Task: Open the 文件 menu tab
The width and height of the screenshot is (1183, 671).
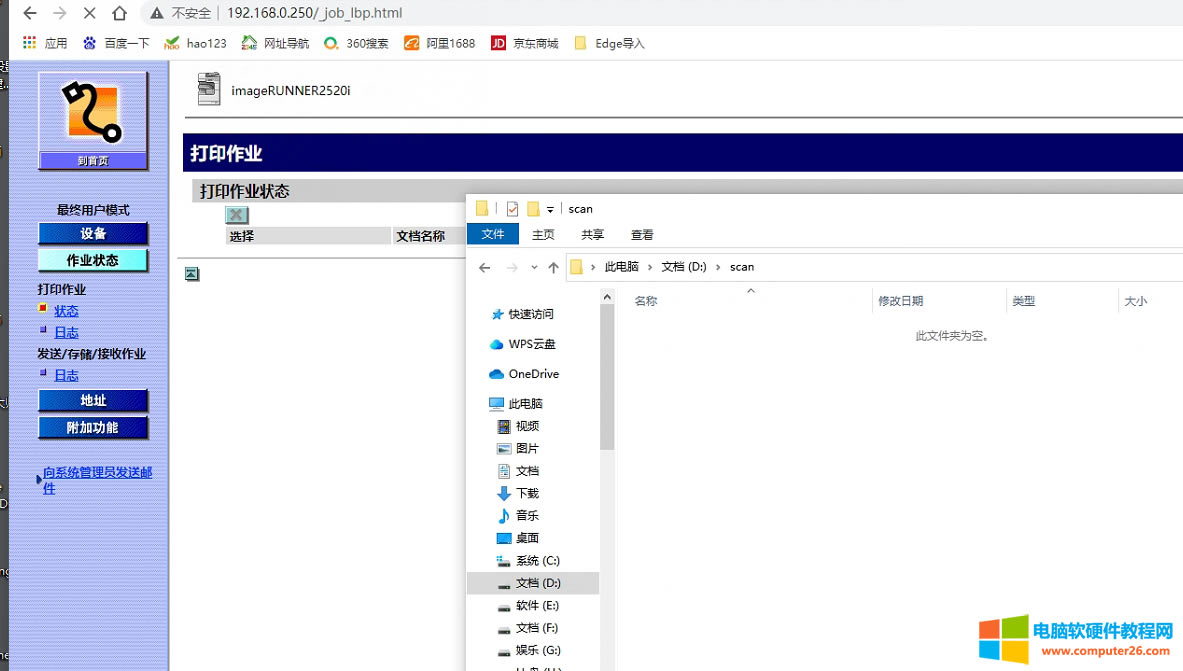Action: click(x=493, y=234)
